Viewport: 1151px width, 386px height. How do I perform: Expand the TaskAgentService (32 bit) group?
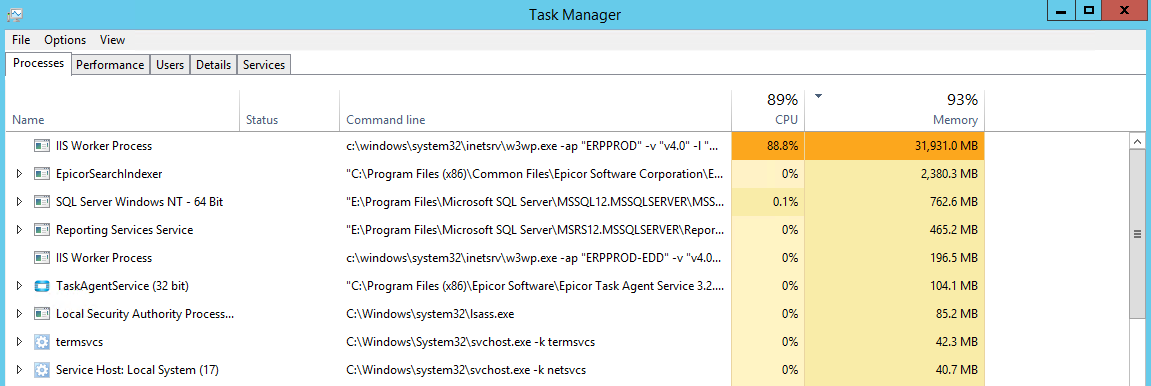point(19,285)
